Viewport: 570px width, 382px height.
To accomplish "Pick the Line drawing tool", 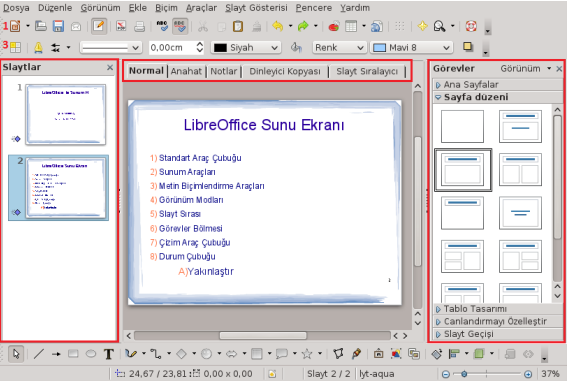I will [39, 354].
